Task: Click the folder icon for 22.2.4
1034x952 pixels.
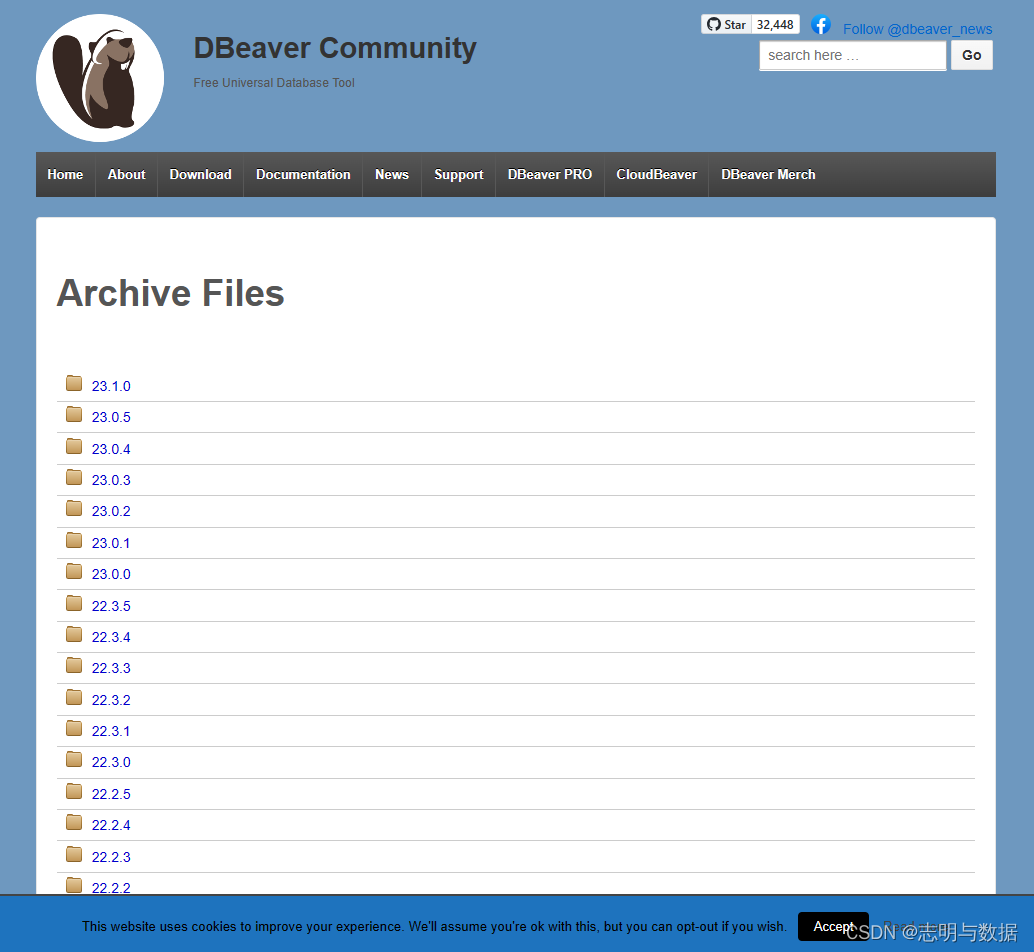Action: tap(74, 822)
